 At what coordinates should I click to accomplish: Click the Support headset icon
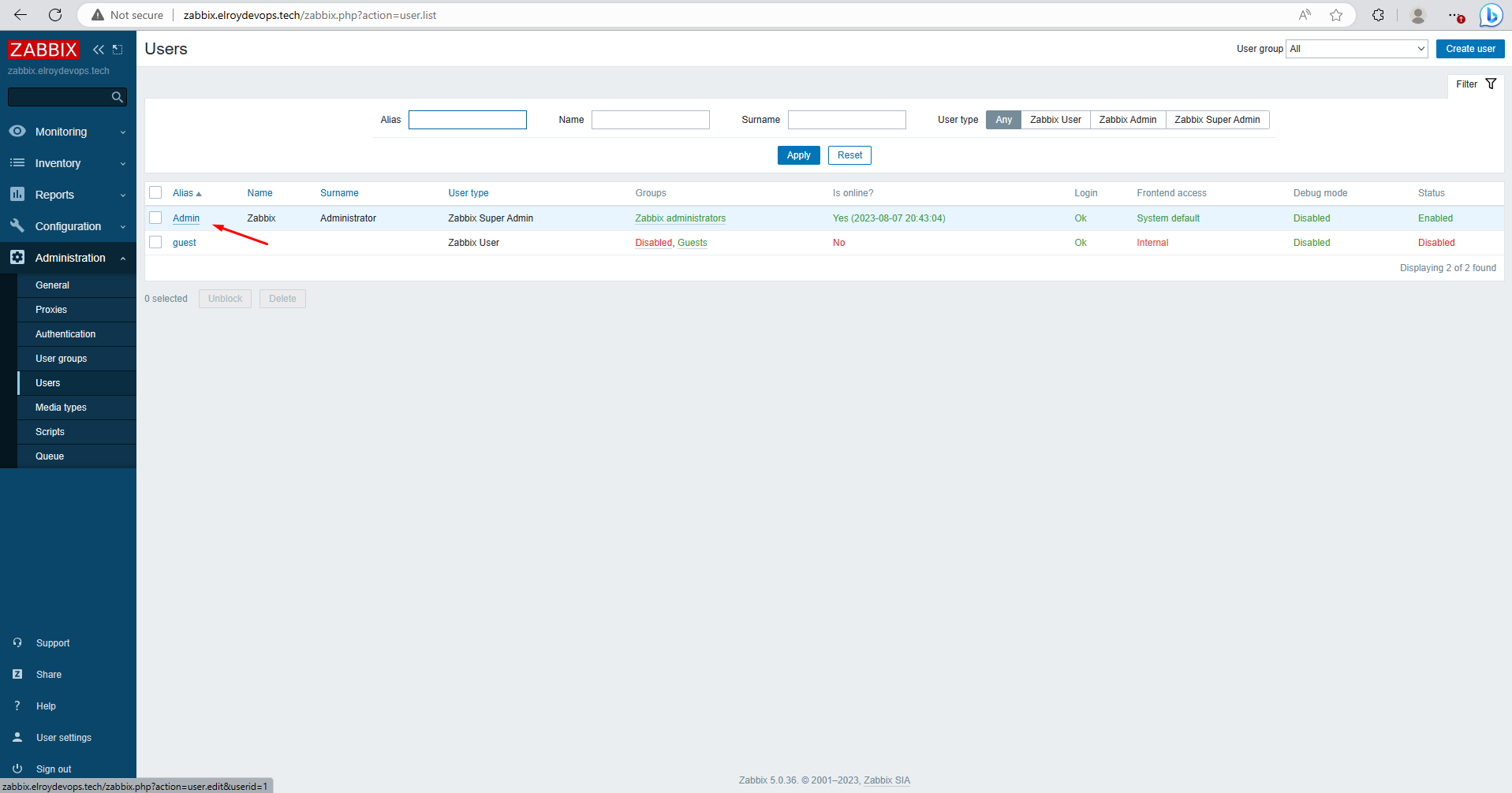click(17, 642)
